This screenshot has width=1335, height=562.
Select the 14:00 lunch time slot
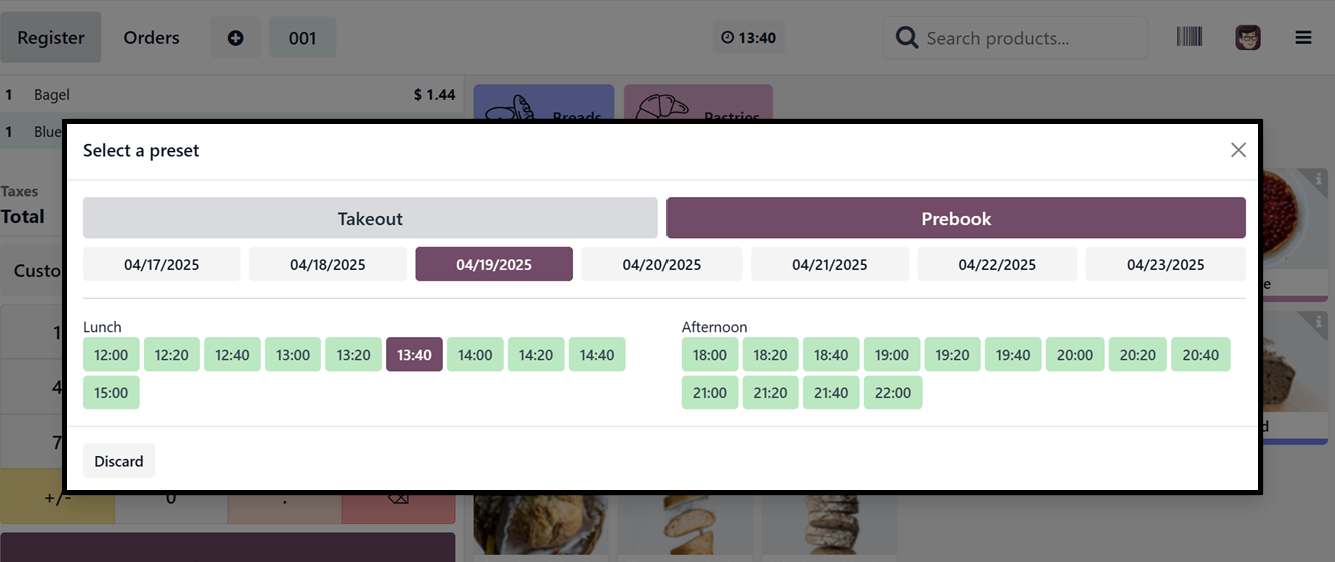(x=475, y=355)
